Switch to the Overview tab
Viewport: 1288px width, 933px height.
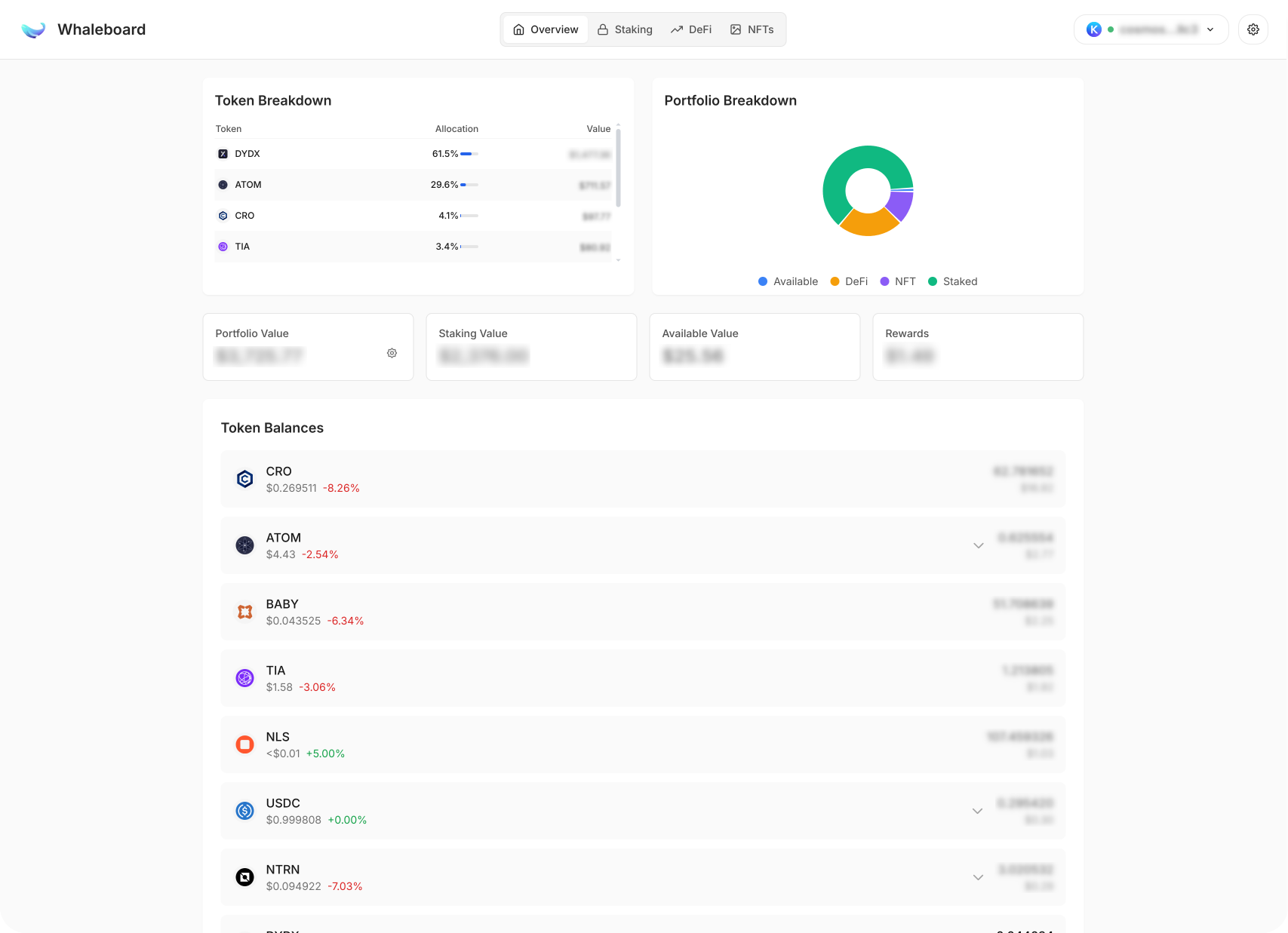pyautogui.click(x=546, y=29)
